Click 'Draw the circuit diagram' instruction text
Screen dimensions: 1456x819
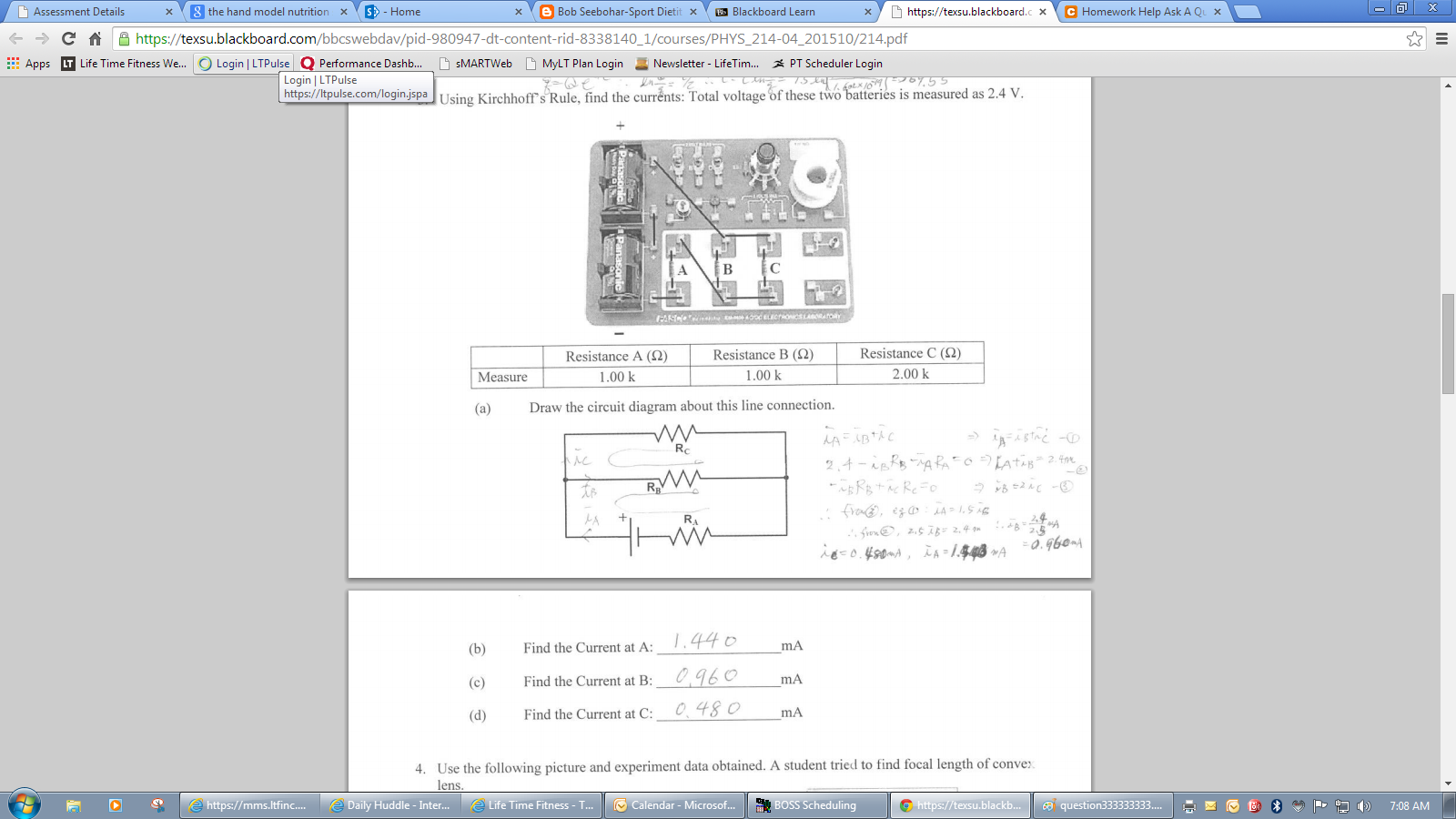[682, 406]
